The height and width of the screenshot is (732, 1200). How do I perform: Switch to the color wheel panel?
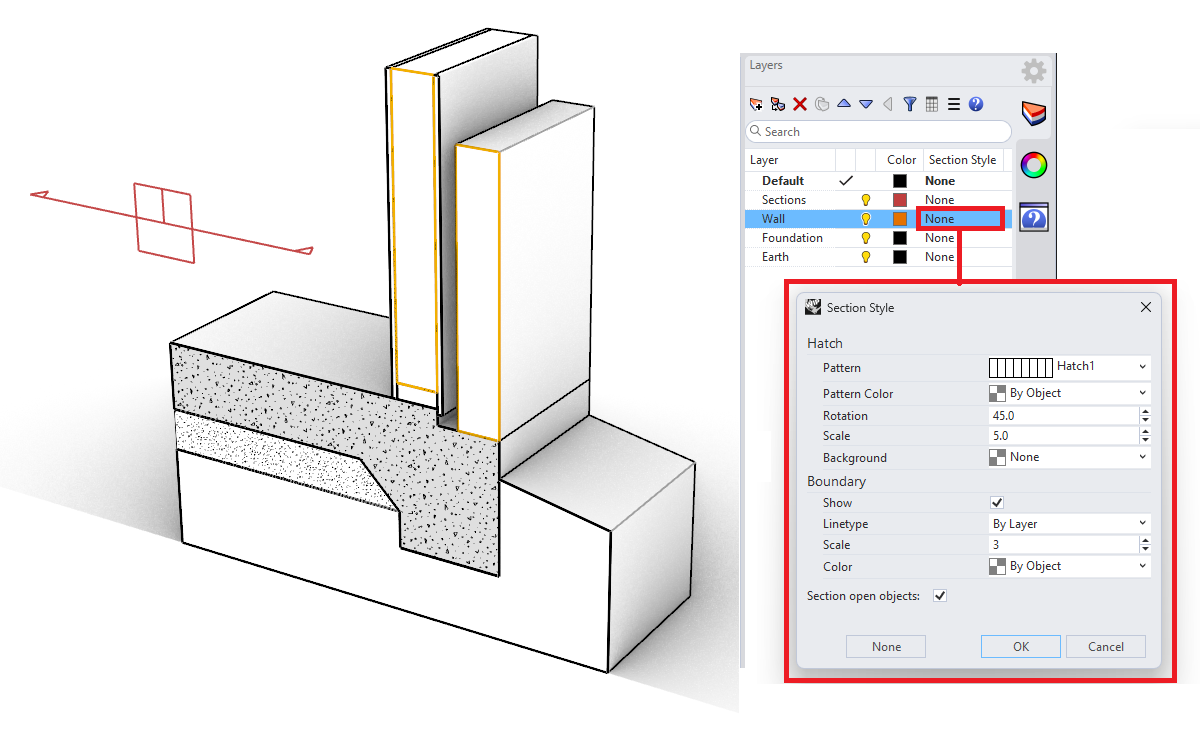(1033, 165)
